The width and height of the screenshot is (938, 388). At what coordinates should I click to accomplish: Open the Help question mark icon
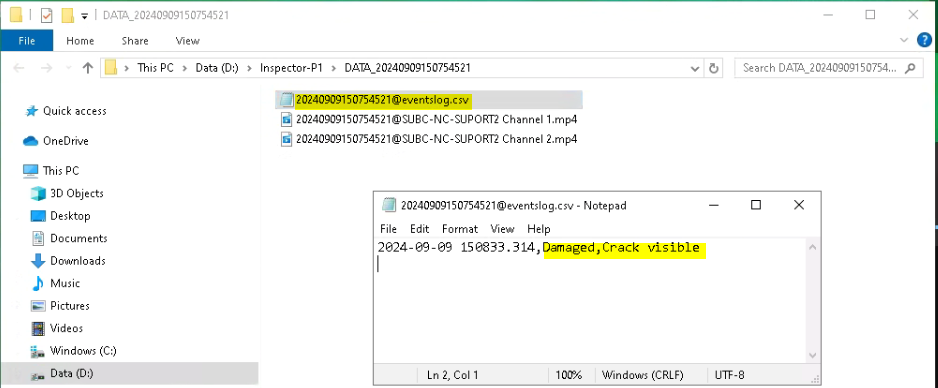tap(924, 40)
